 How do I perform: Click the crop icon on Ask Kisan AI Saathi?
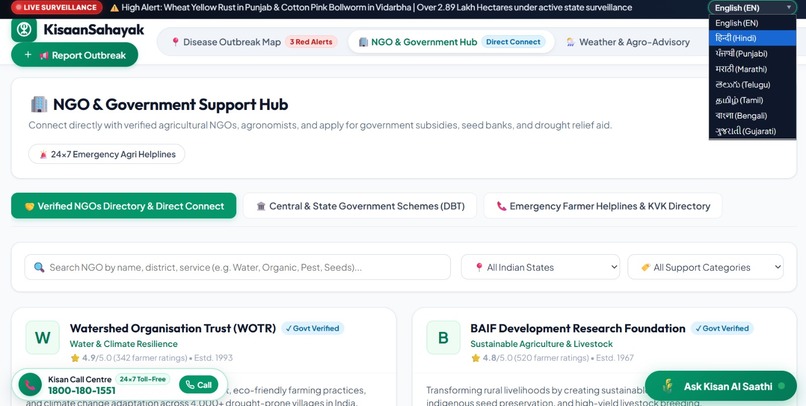click(668, 386)
